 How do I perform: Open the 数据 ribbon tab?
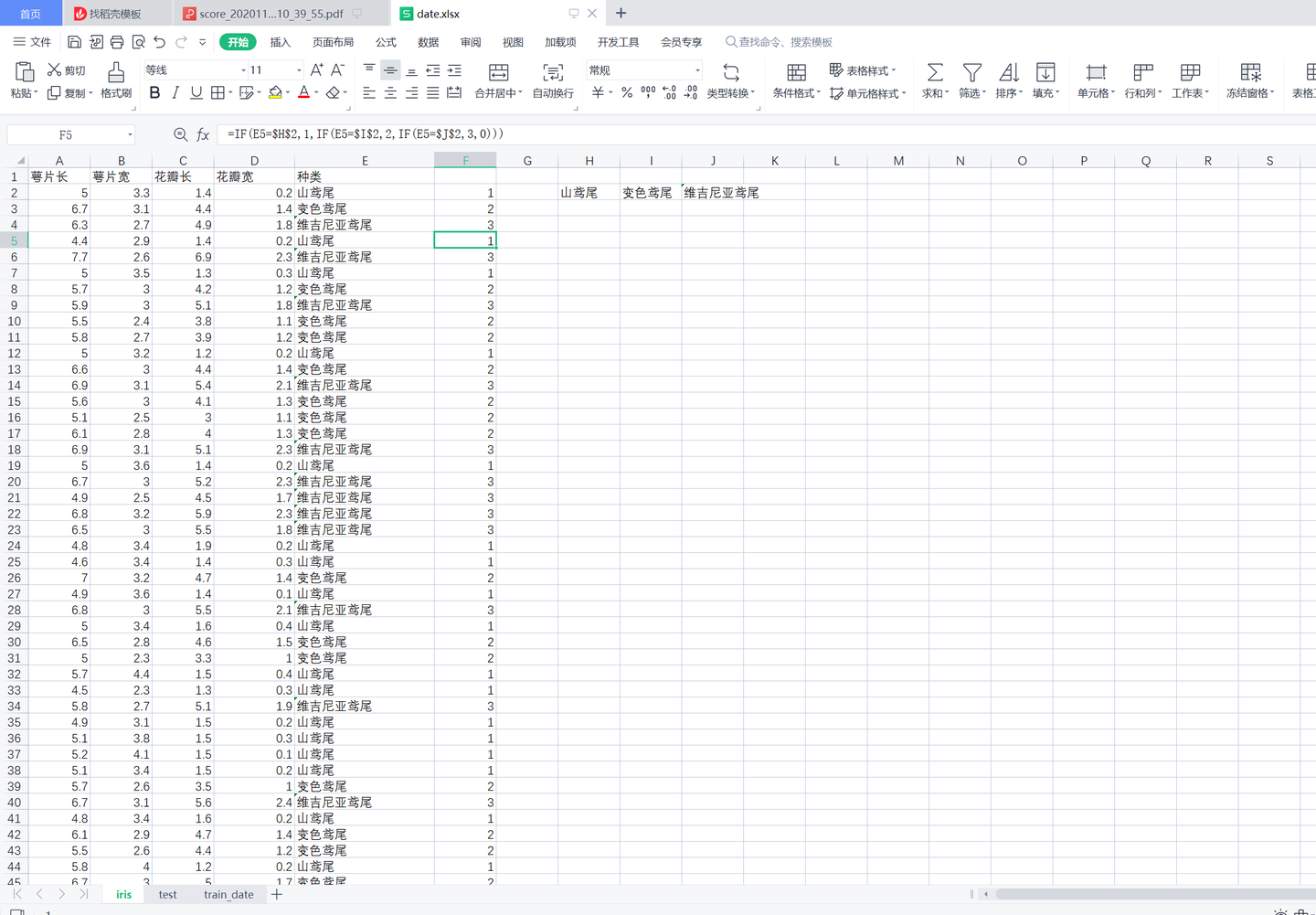click(428, 42)
